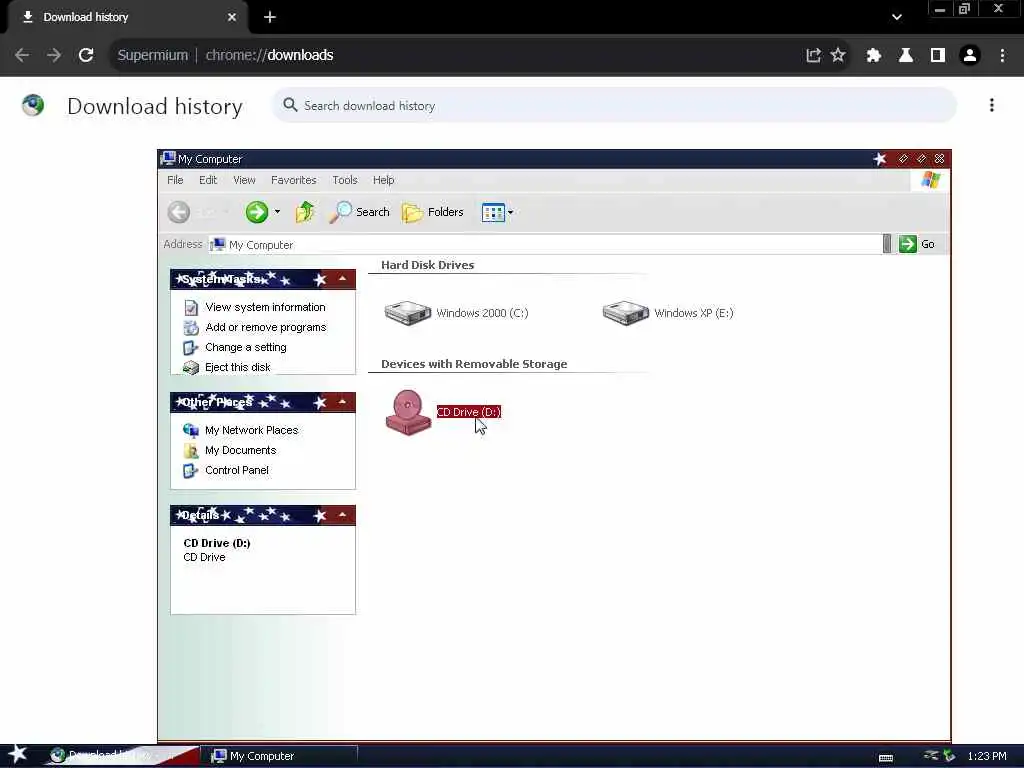Image resolution: width=1024 pixels, height=768 pixels.
Task: Open the View menu in My Computer
Action: pyautogui.click(x=244, y=180)
